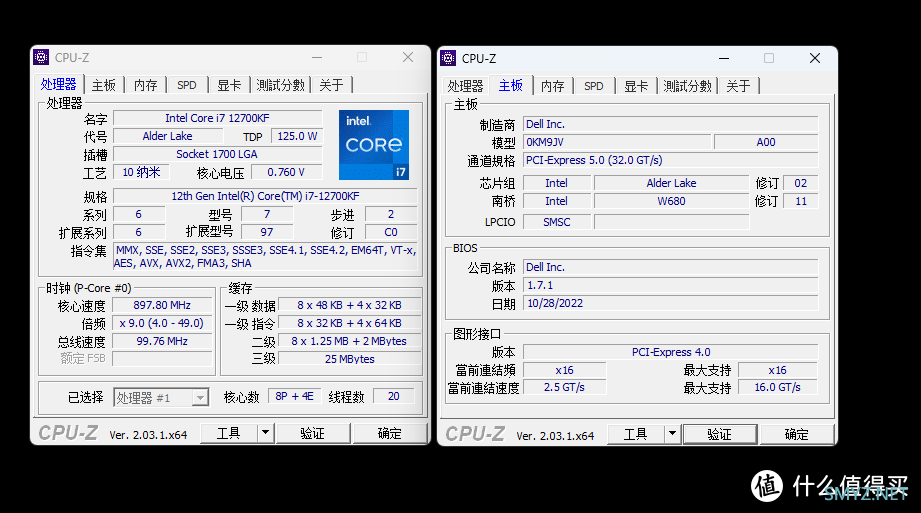Click 验证 button in left window
Screen dimensions: 921x513
click(x=312, y=433)
